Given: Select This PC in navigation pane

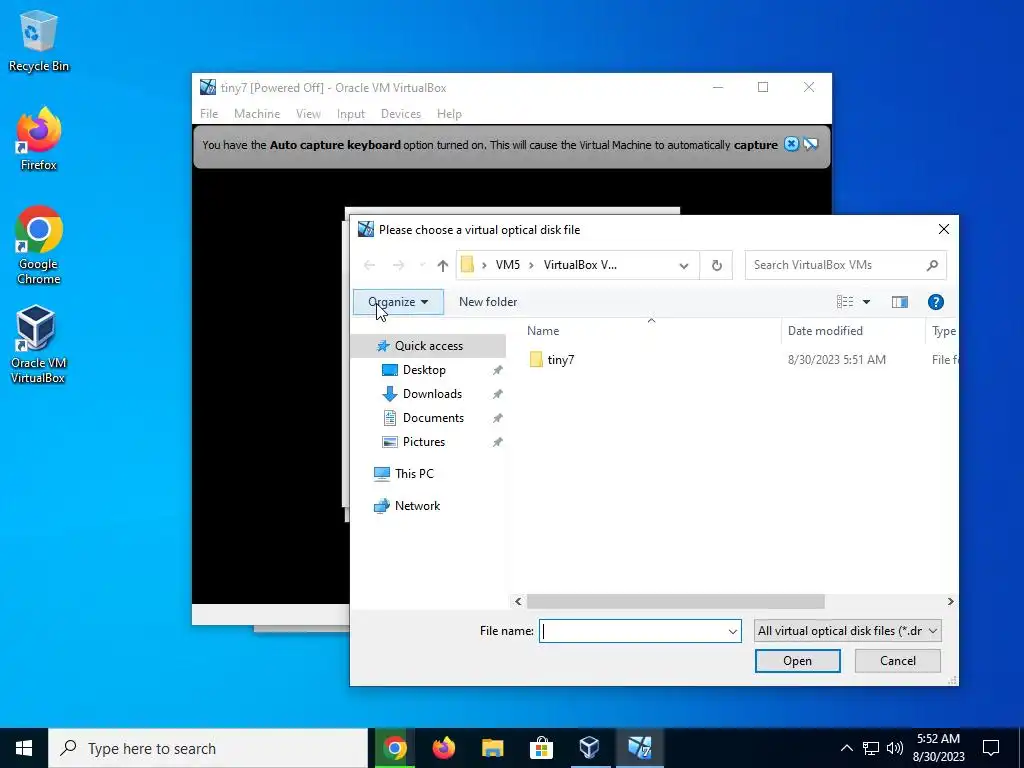Looking at the screenshot, I should tap(414, 474).
